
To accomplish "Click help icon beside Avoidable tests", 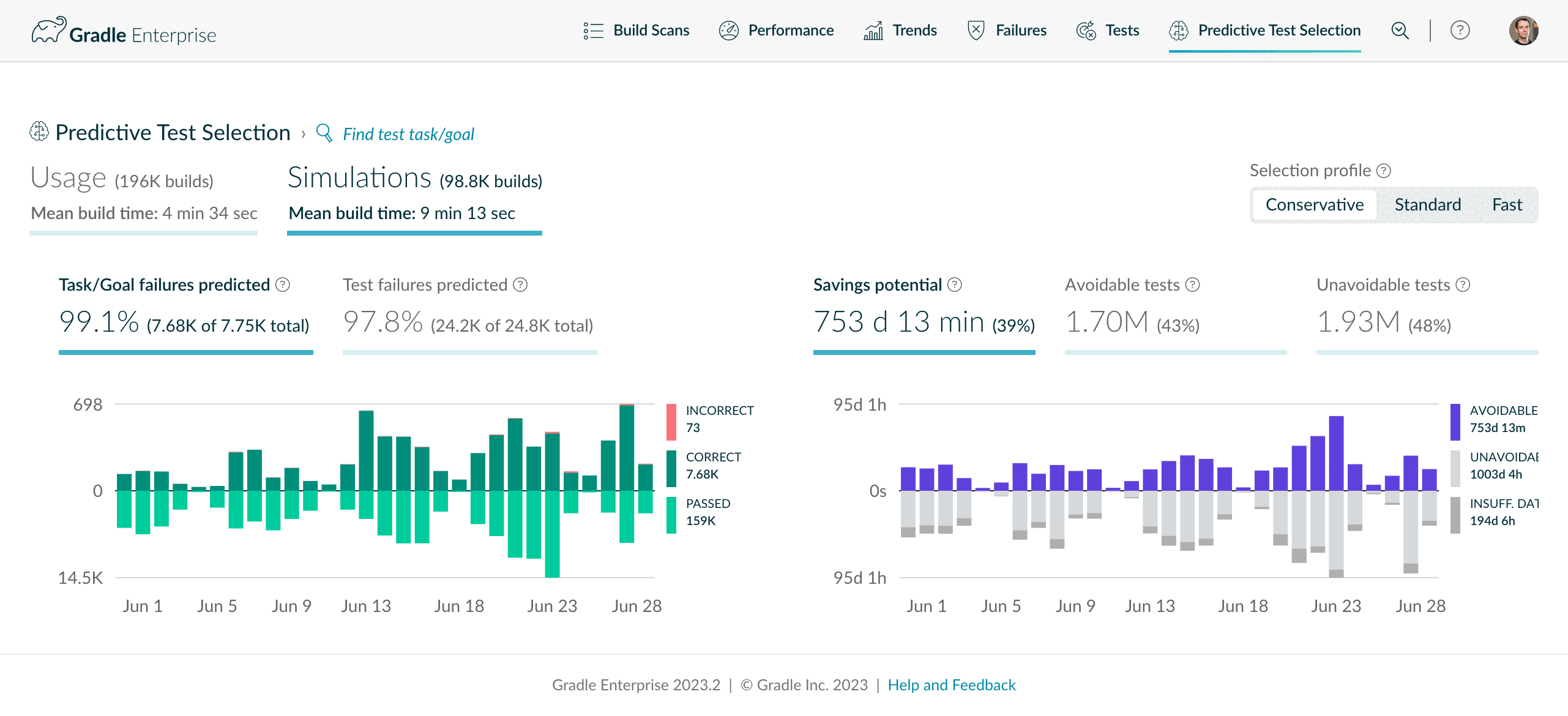I will (x=1193, y=285).
